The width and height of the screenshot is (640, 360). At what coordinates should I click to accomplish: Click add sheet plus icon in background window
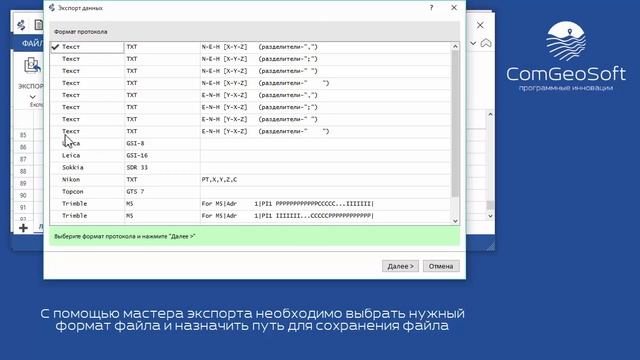[23, 228]
